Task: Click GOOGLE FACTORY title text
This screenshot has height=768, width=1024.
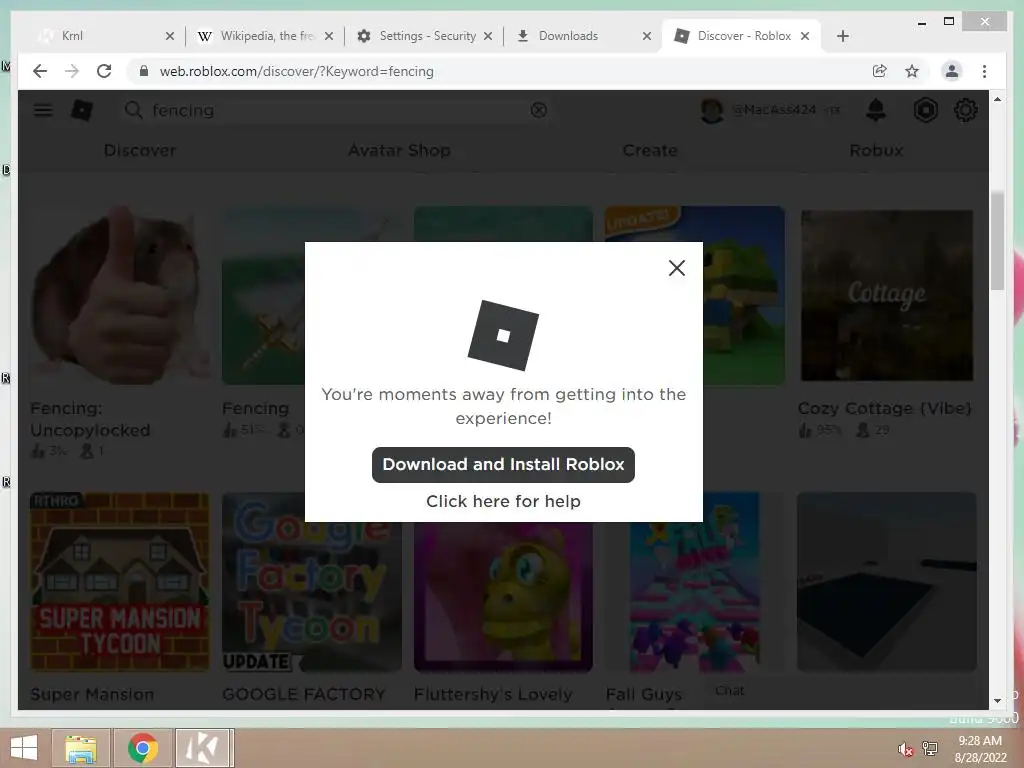Action: pos(304,694)
